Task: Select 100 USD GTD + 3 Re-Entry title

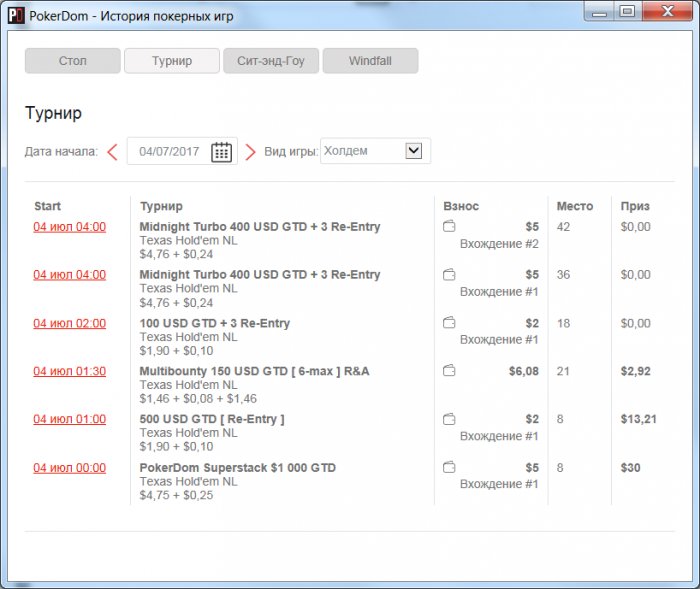Action: pos(215,323)
